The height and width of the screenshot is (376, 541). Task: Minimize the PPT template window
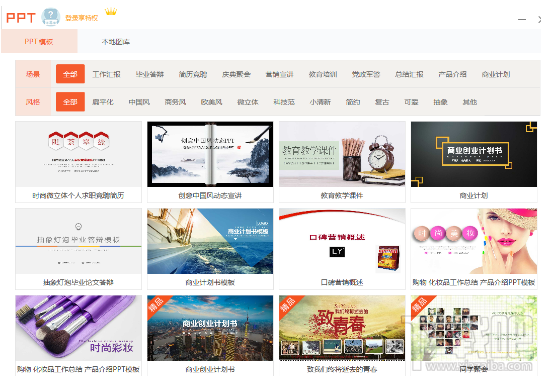[x=522, y=20]
